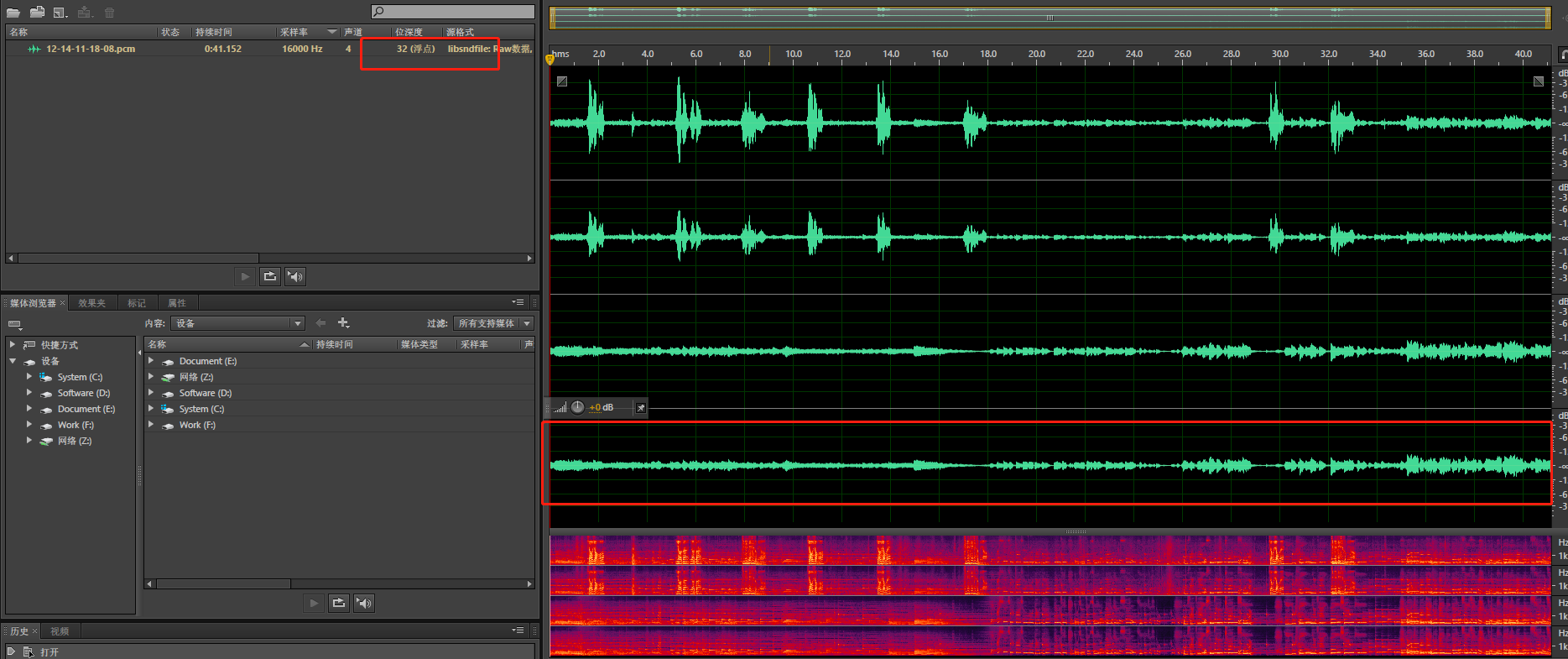Viewport: 1568px width, 659px height.
Task: Click the fade-out handle icon on the waveform
Action: [x=1539, y=81]
